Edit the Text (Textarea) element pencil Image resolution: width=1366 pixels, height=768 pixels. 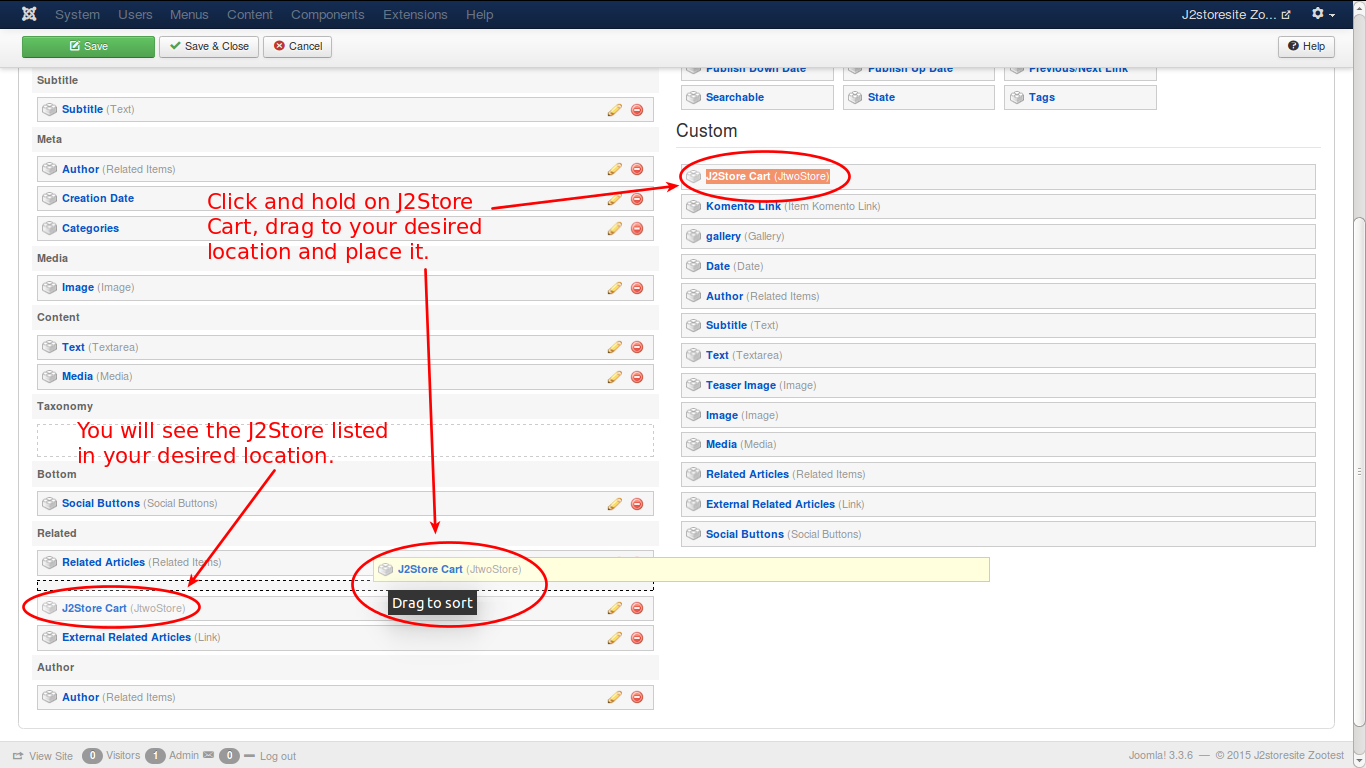click(x=615, y=347)
